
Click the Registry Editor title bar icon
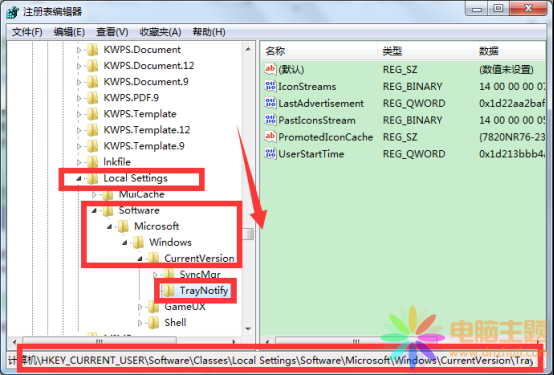[13, 12]
